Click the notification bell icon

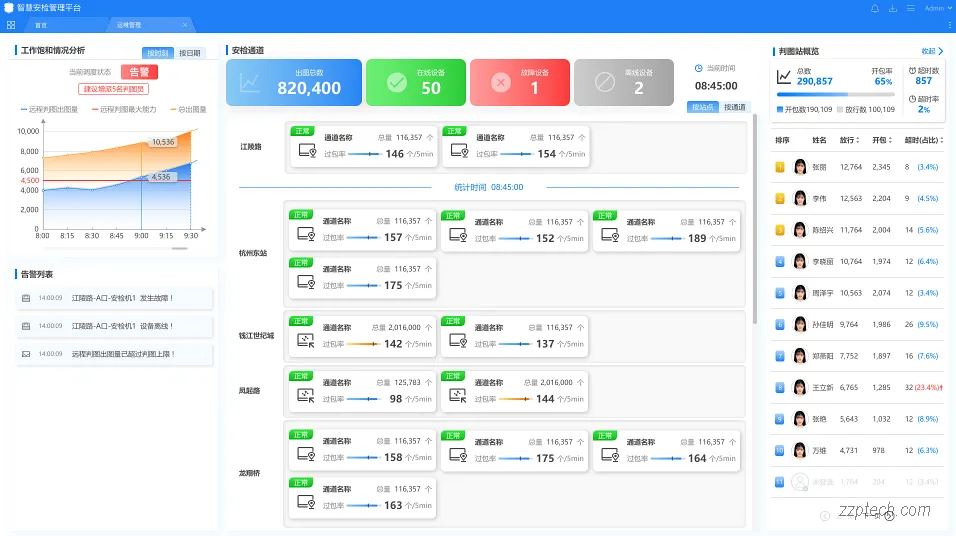875,8
